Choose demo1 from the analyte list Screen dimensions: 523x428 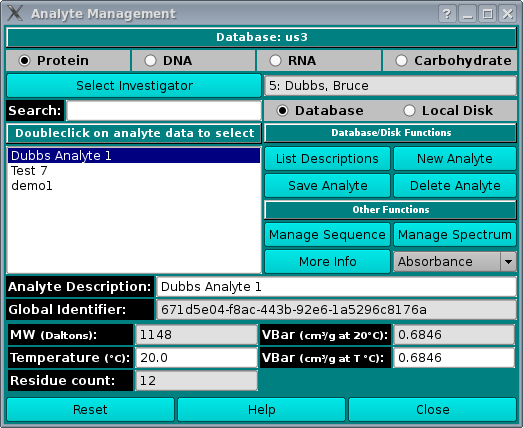[x=134, y=185]
